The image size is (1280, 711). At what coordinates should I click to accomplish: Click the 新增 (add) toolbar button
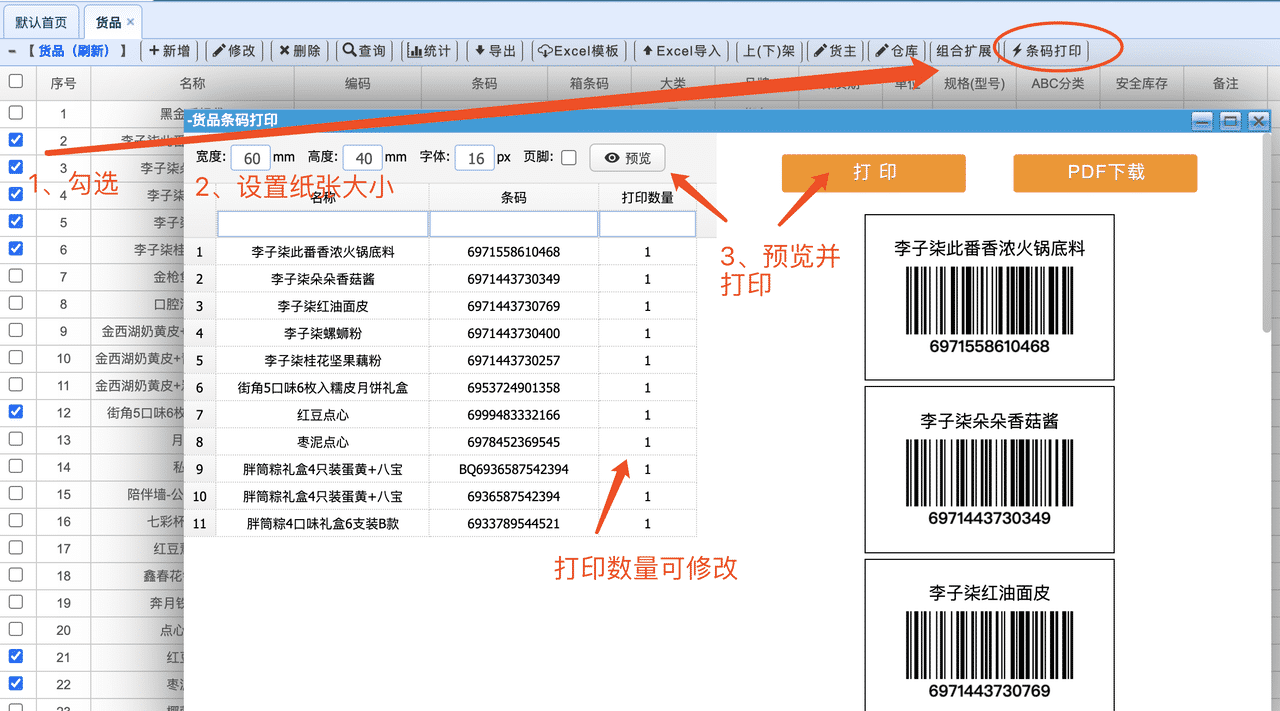[x=171, y=51]
